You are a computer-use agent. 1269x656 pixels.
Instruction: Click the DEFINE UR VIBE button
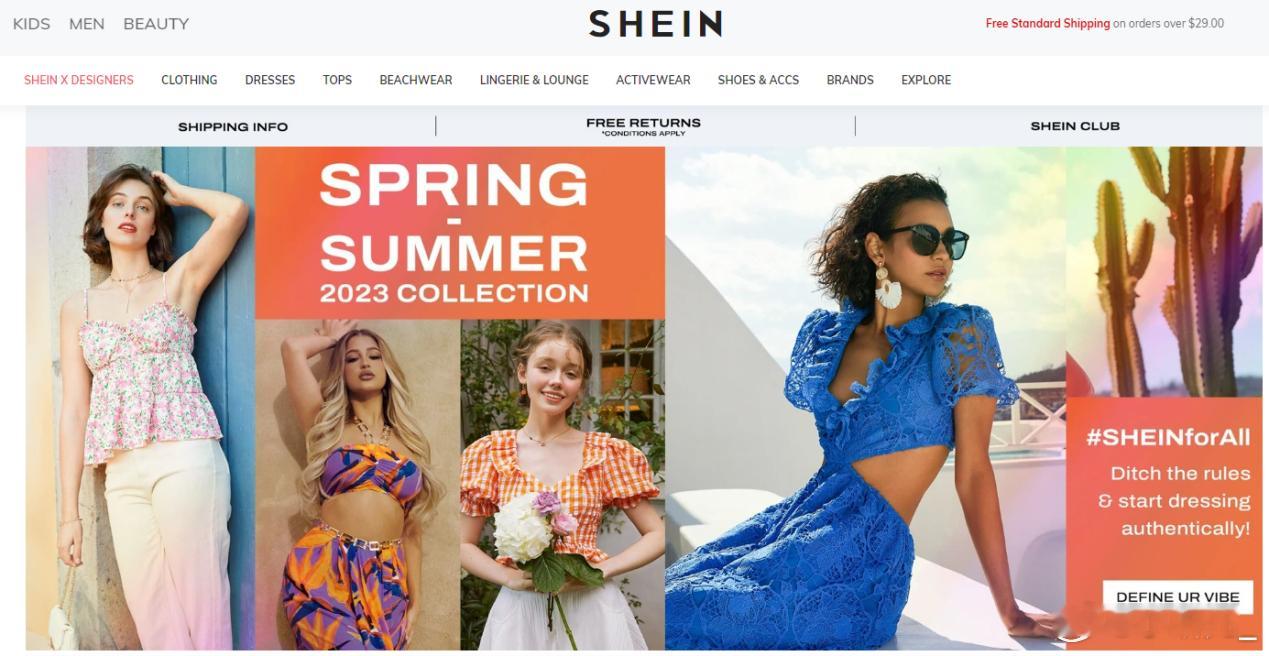pos(1178,597)
